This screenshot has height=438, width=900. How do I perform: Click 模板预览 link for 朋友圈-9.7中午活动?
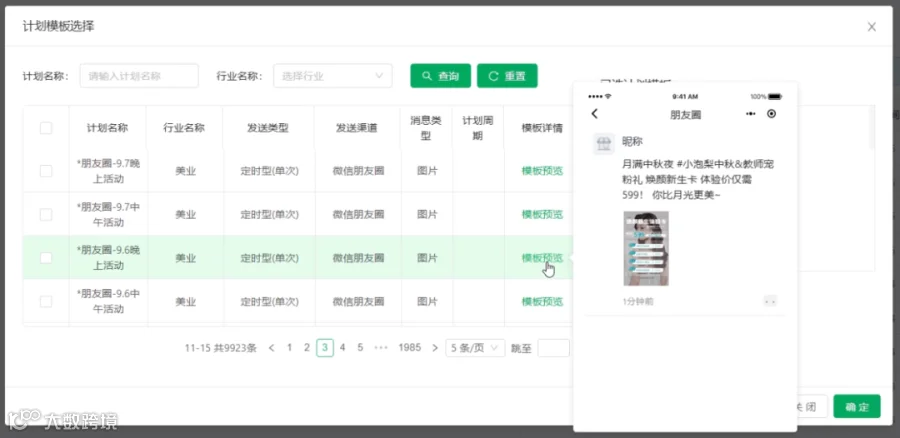coord(542,214)
